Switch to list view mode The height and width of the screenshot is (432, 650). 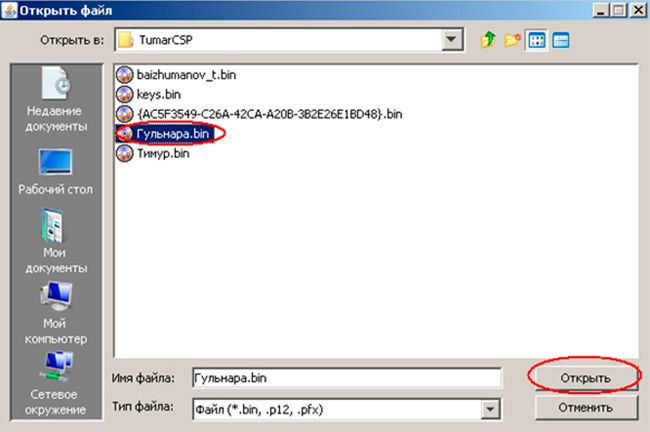click(x=537, y=40)
